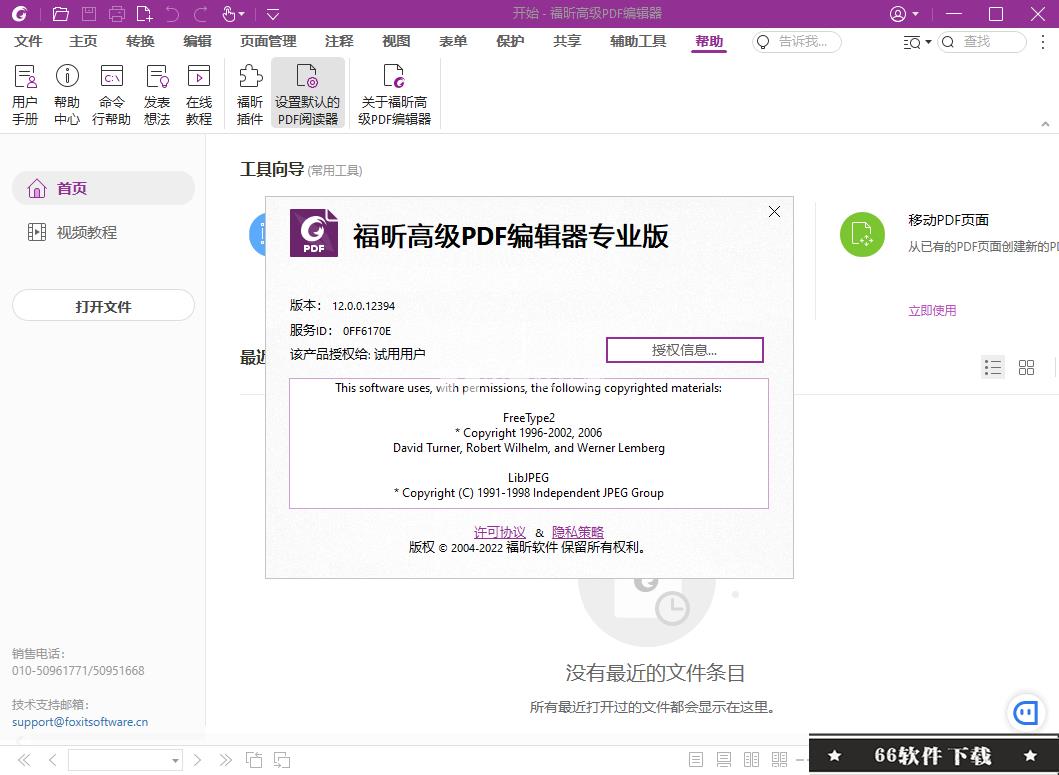The image size is (1059, 775).
Task: Click the next view icon in status bar
Action: [282, 760]
